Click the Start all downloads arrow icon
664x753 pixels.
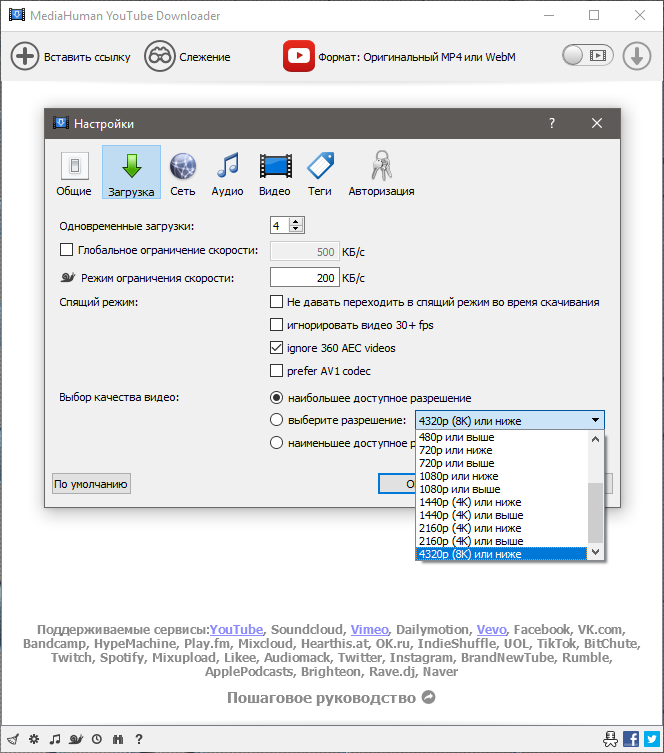[637, 56]
